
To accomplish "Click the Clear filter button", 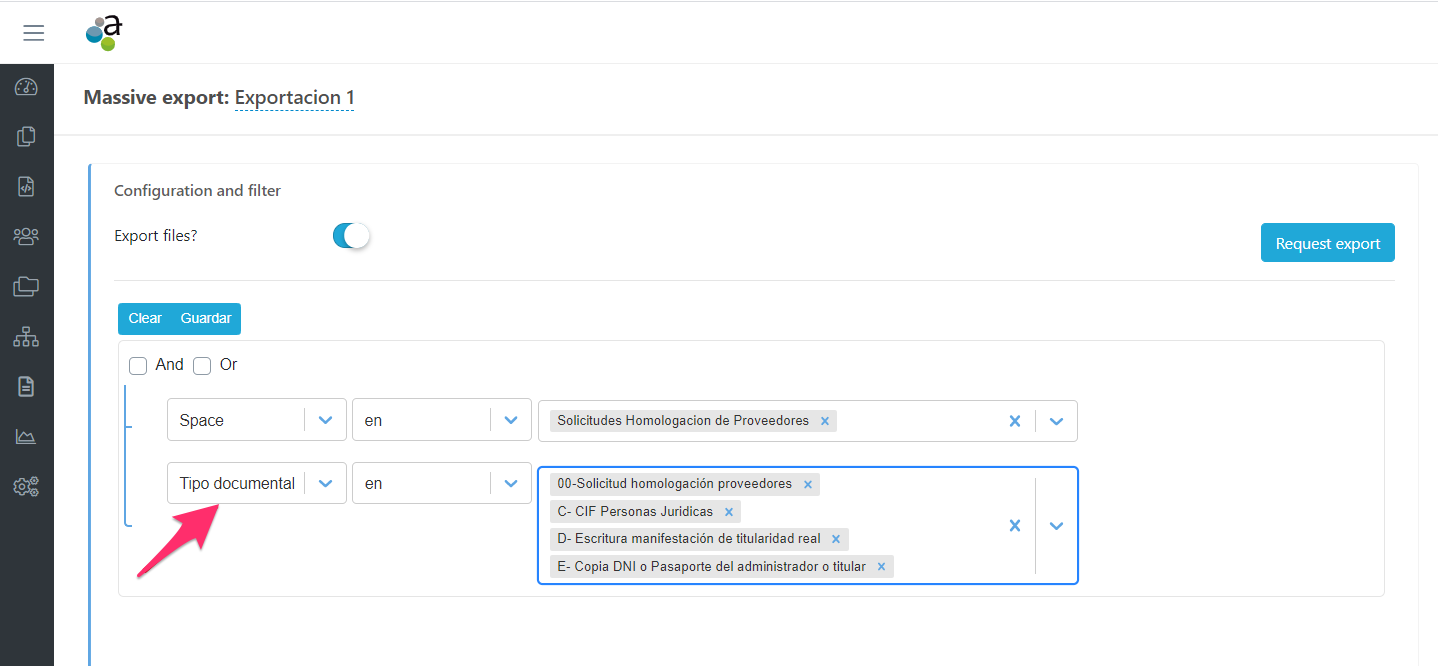I will pyautogui.click(x=145, y=319).
